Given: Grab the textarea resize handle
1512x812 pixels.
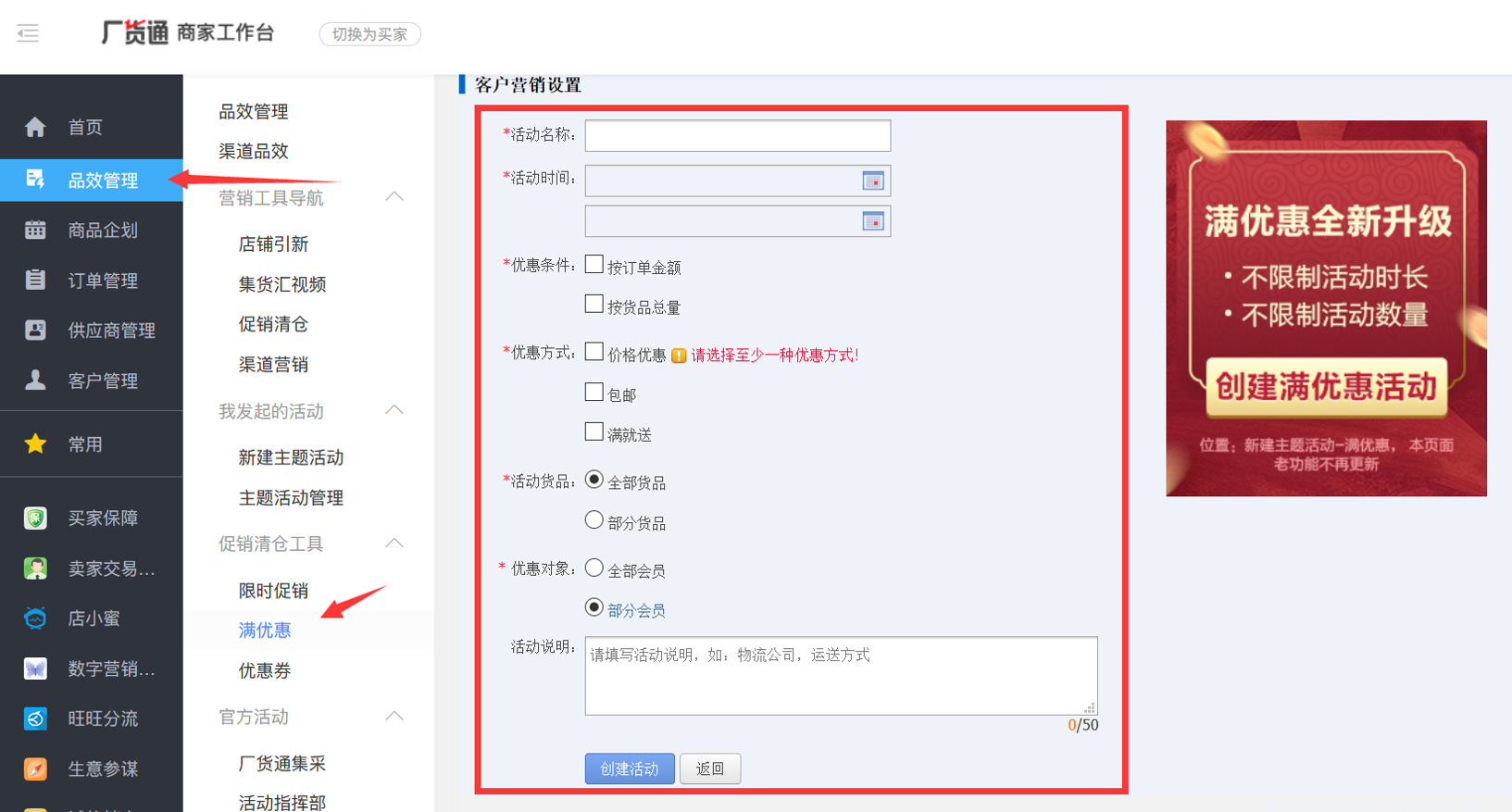Looking at the screenshot, I should tap(1090, 707).
